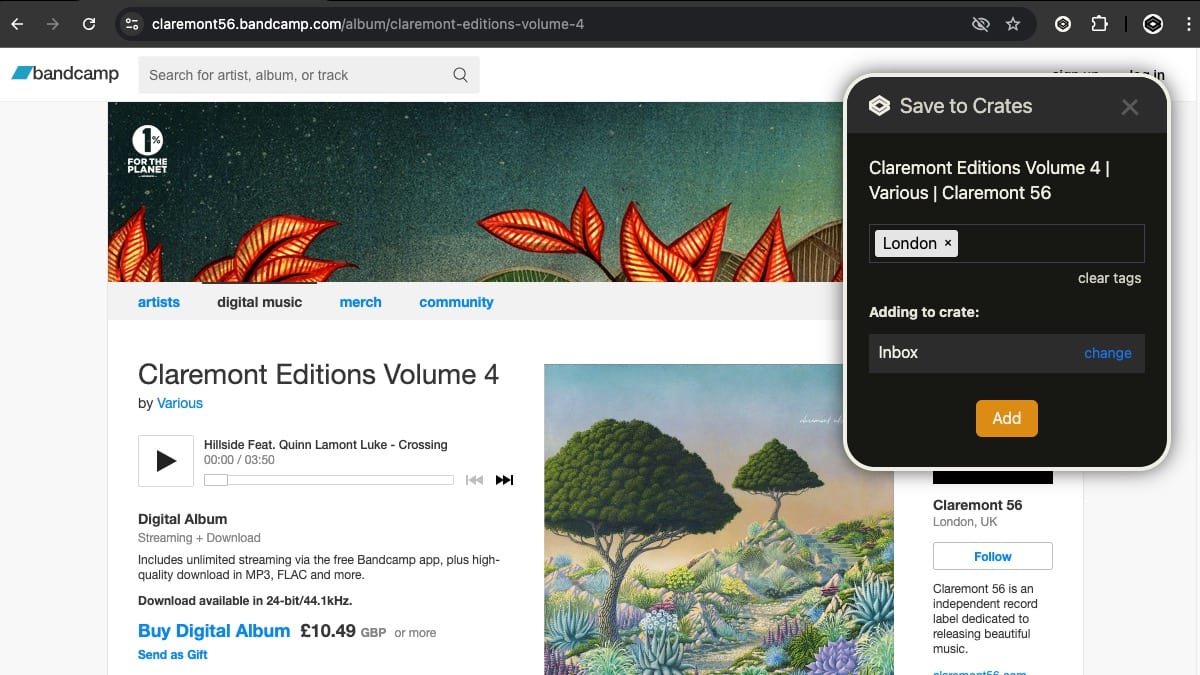Follow Claremont 56

pos(992,556)
